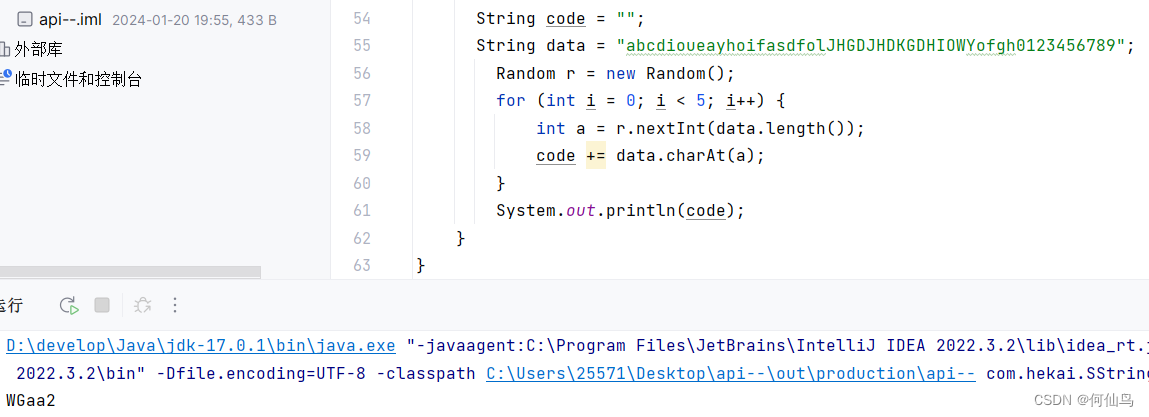Open the 运行 tool window tab

click(x=10, y=306)
